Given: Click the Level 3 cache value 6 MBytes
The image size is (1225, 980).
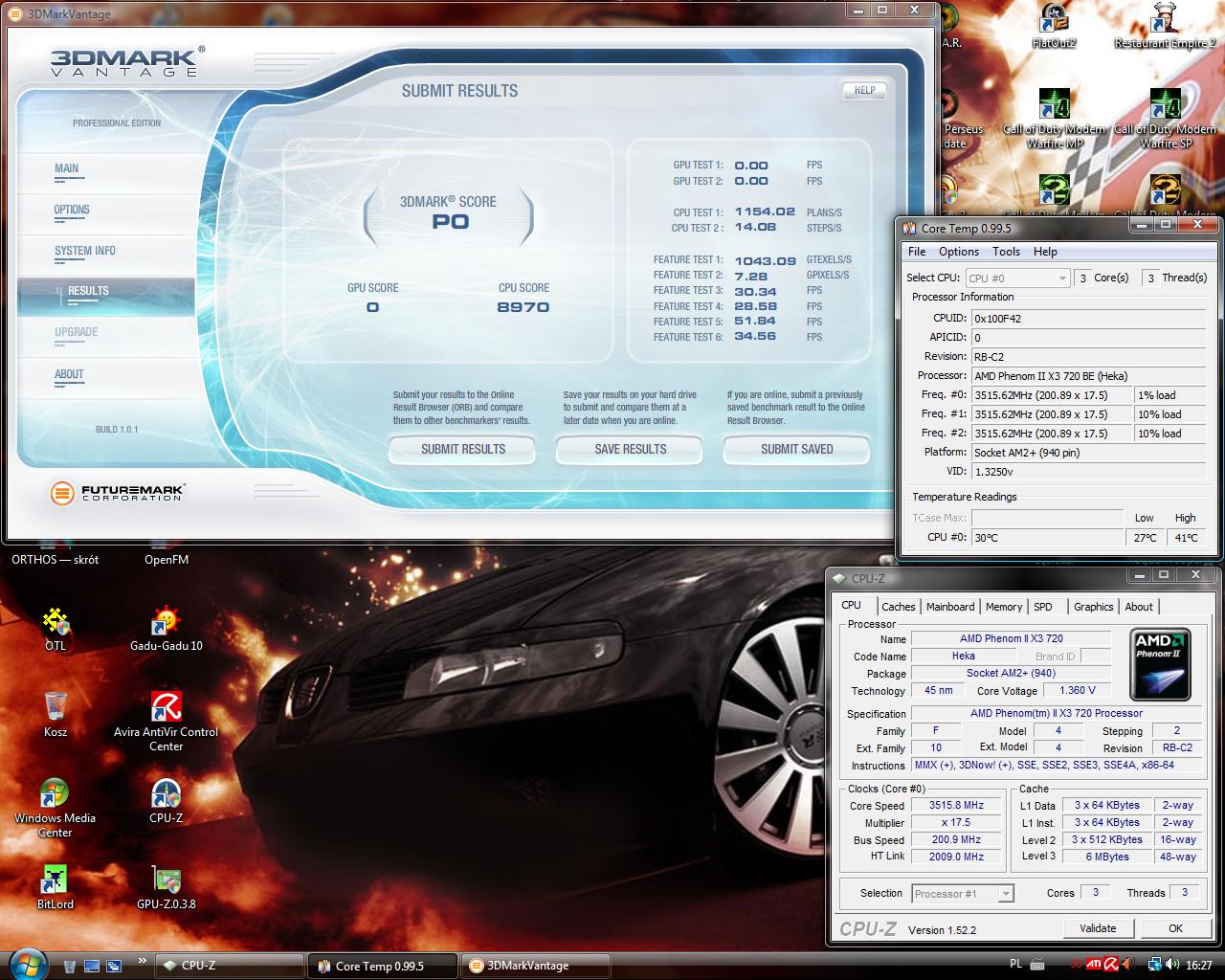Looking at the screenshot, I should click(x=1106, y=857).
